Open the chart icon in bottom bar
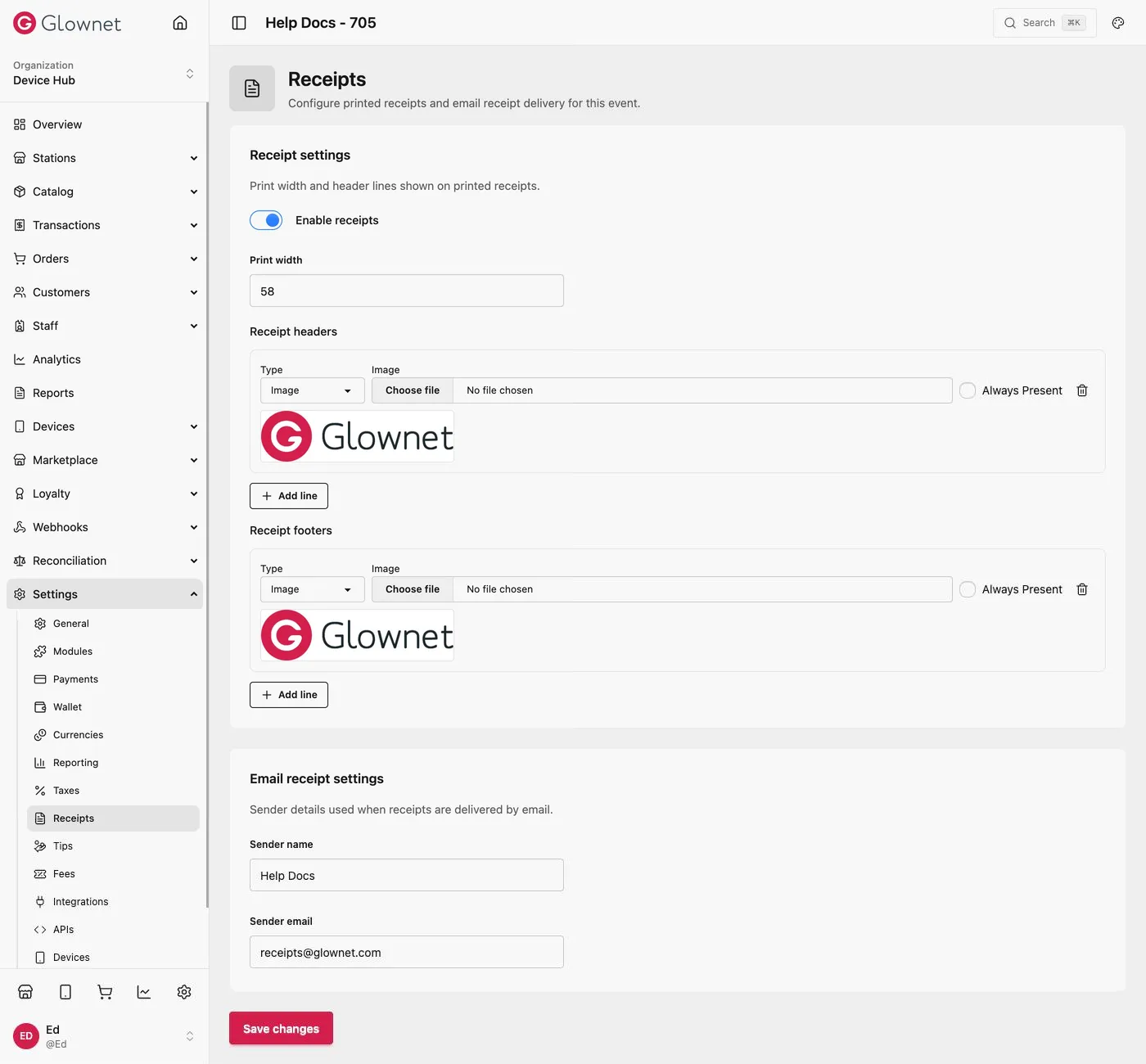The image size is (1146, 1064). click(144, 992)
